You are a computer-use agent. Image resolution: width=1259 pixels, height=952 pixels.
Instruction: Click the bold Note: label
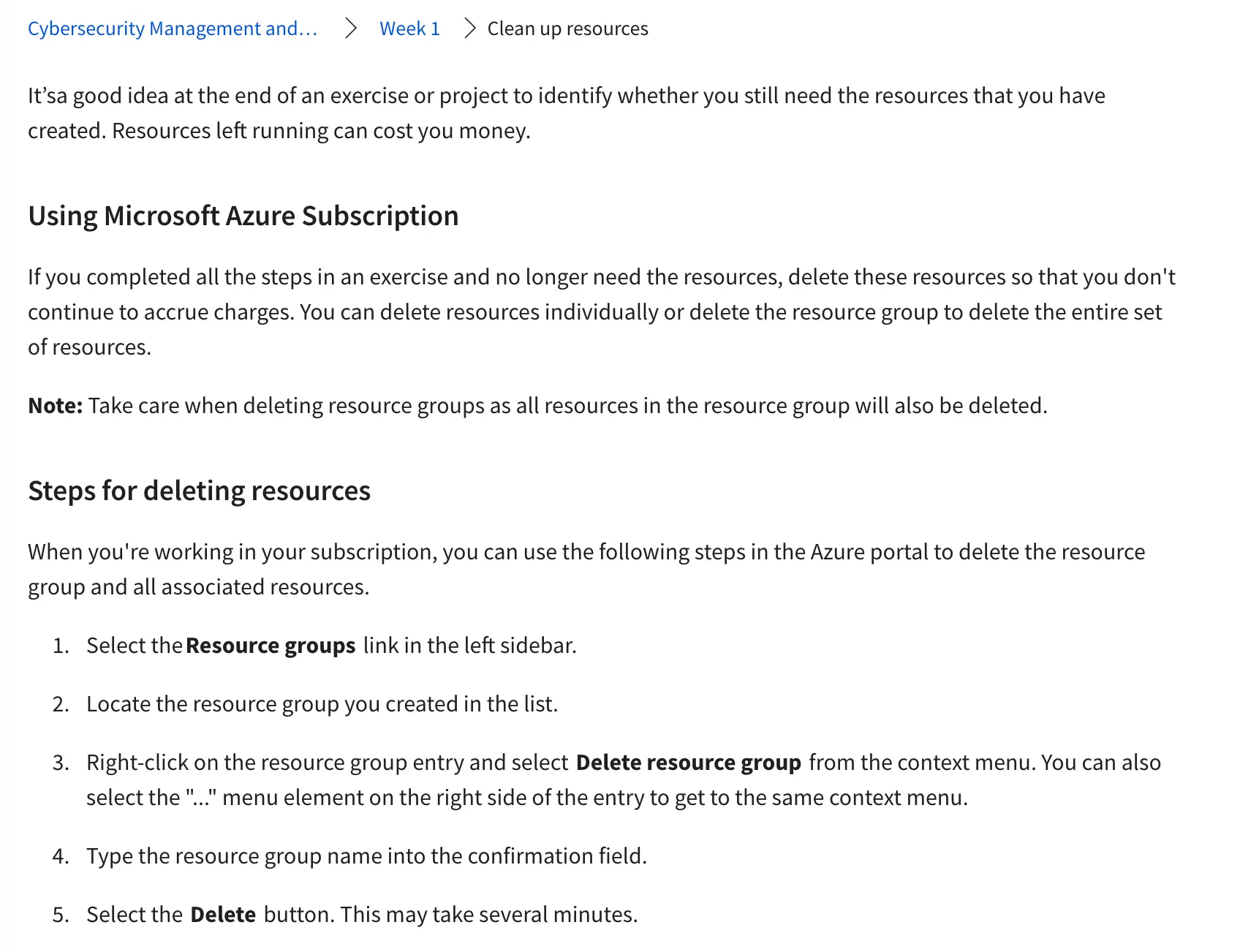click(x=56, y=406)
